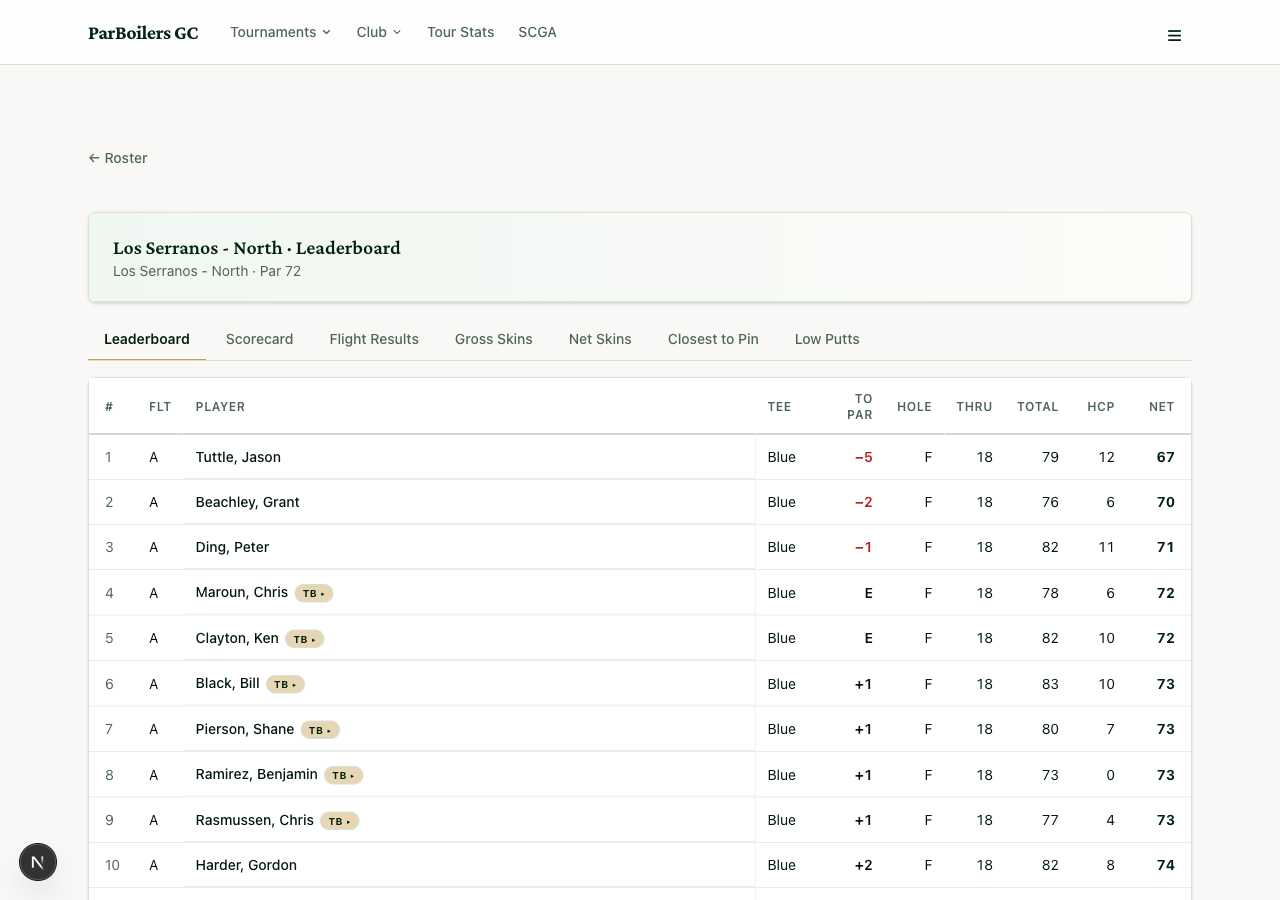Click Tuttle's net score 67
Screen dimensions: 1280x900
[1165, 457]
